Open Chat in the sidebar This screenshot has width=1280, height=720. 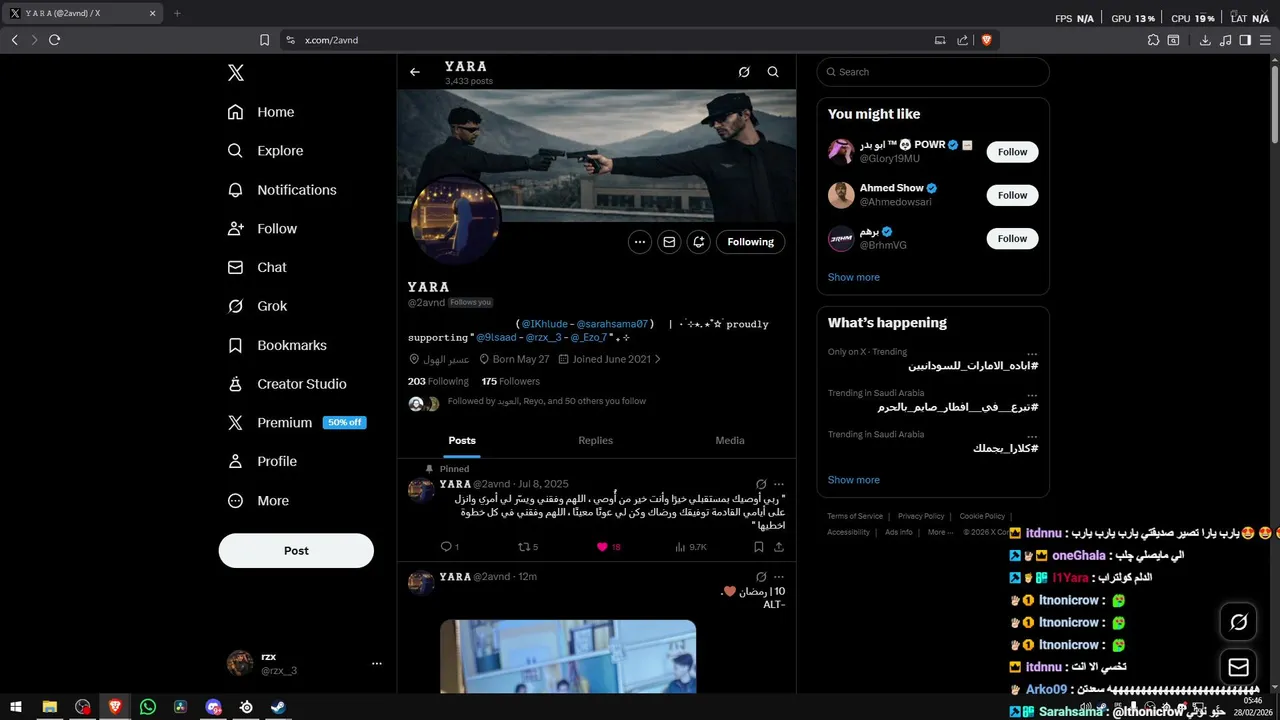257,268
